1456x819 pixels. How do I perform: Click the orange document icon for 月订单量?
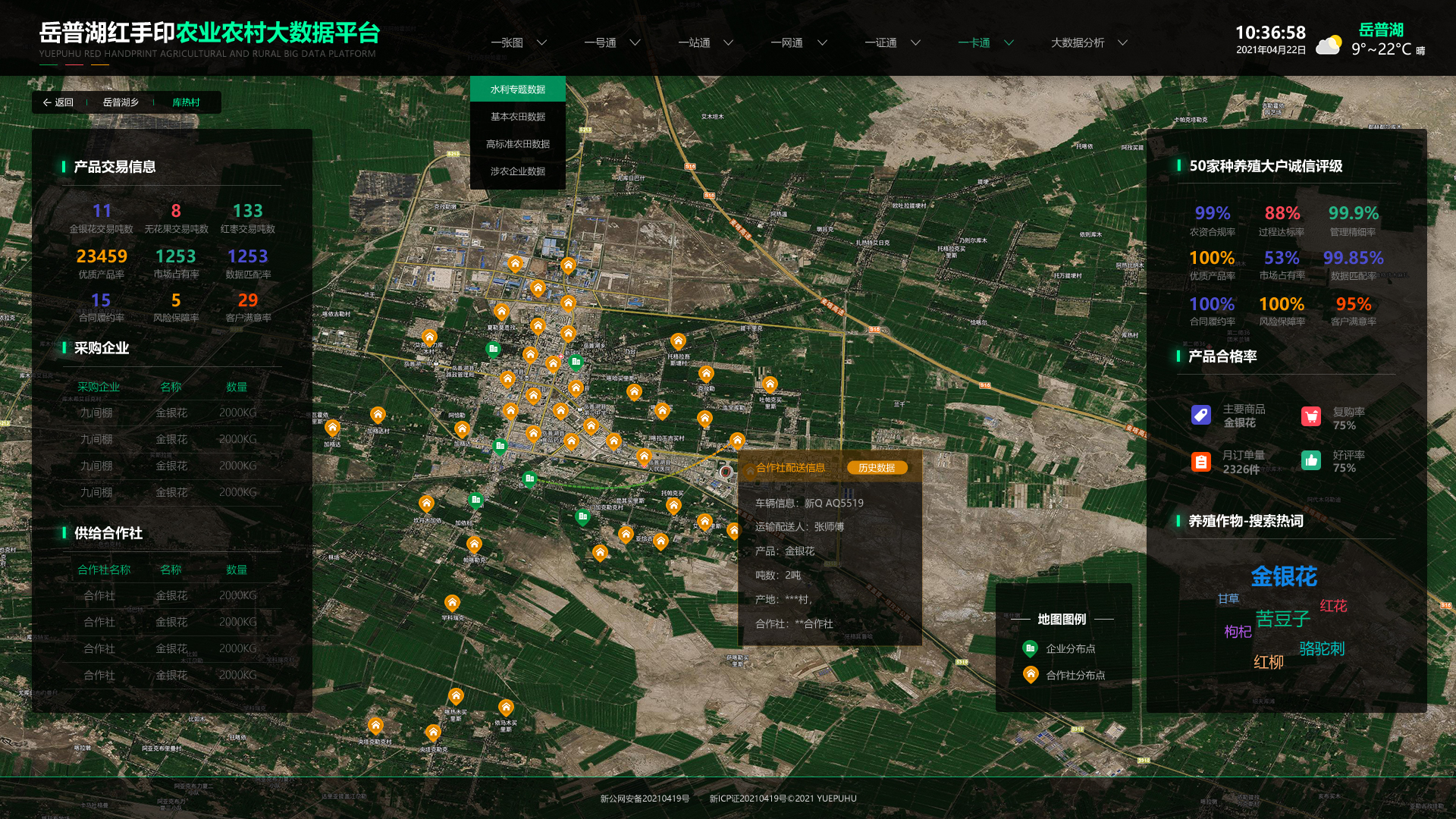tap(1200, 461)
